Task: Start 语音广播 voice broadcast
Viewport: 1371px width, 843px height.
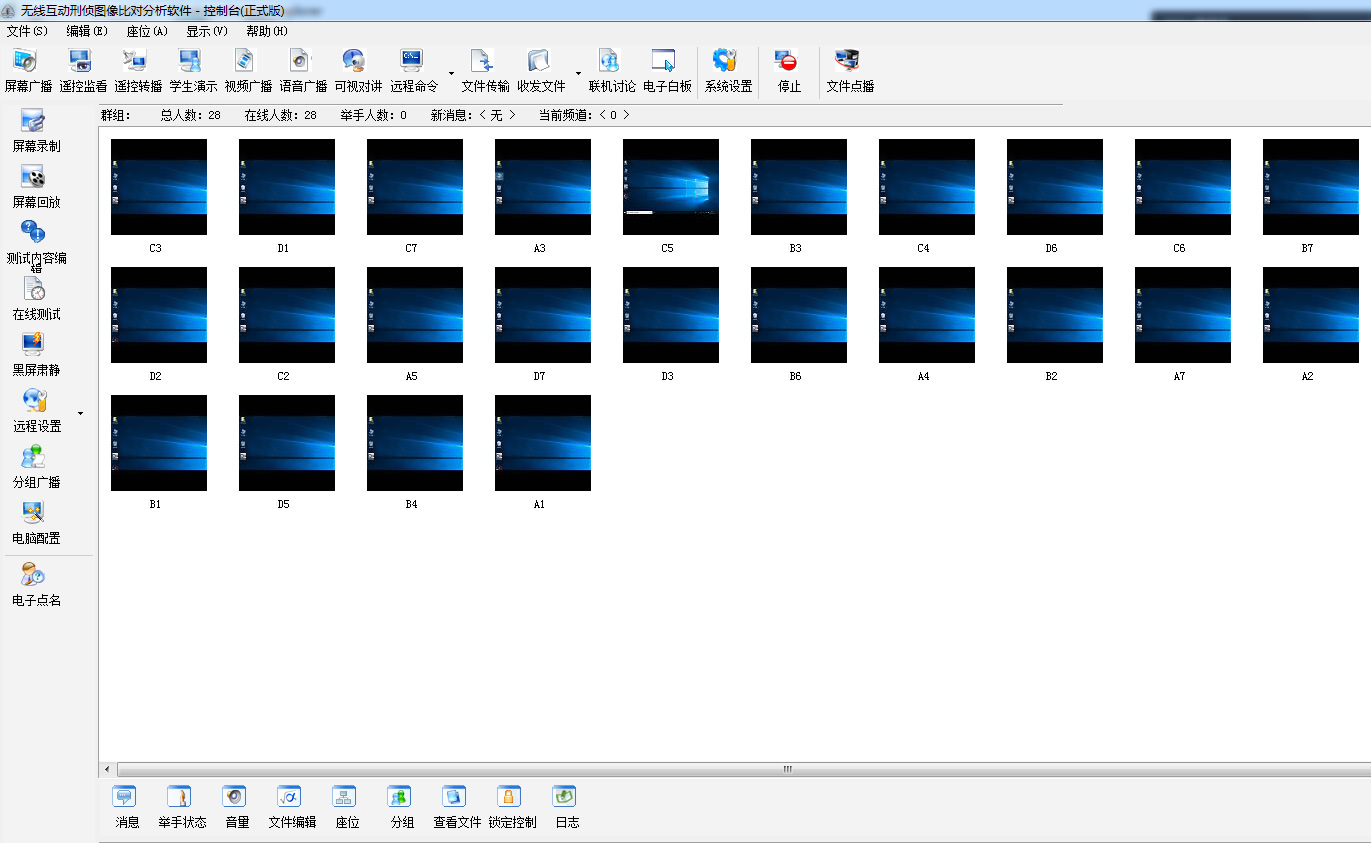Action: [303, 70]
